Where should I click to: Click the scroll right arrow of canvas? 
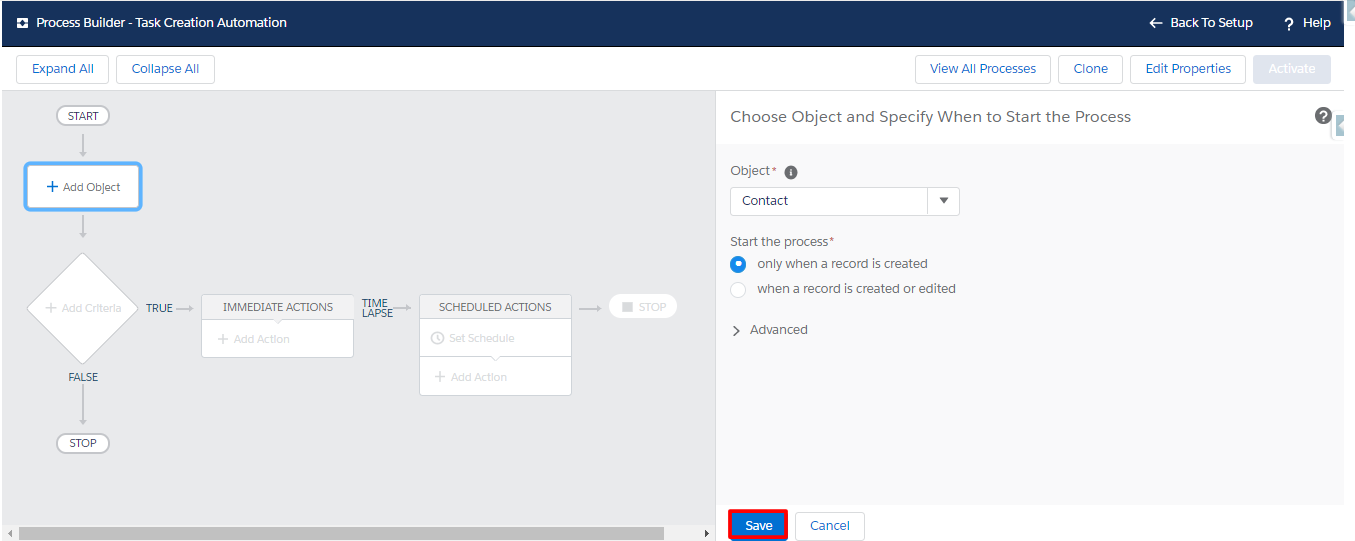click(x=707, y=534)
